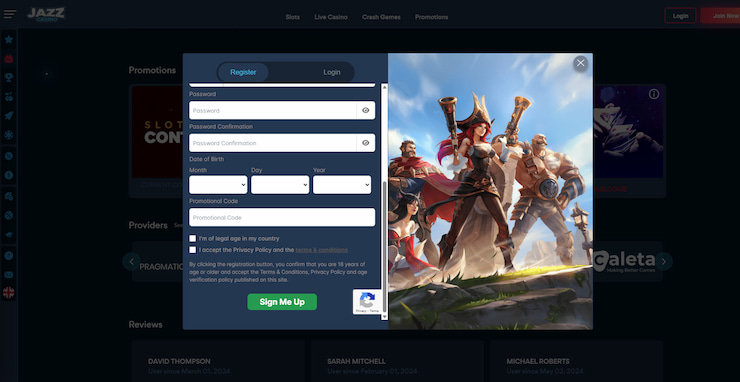Open the horse racing sidebar icon
The height and width of the screenshot is (382, 740).
[8, 235]
